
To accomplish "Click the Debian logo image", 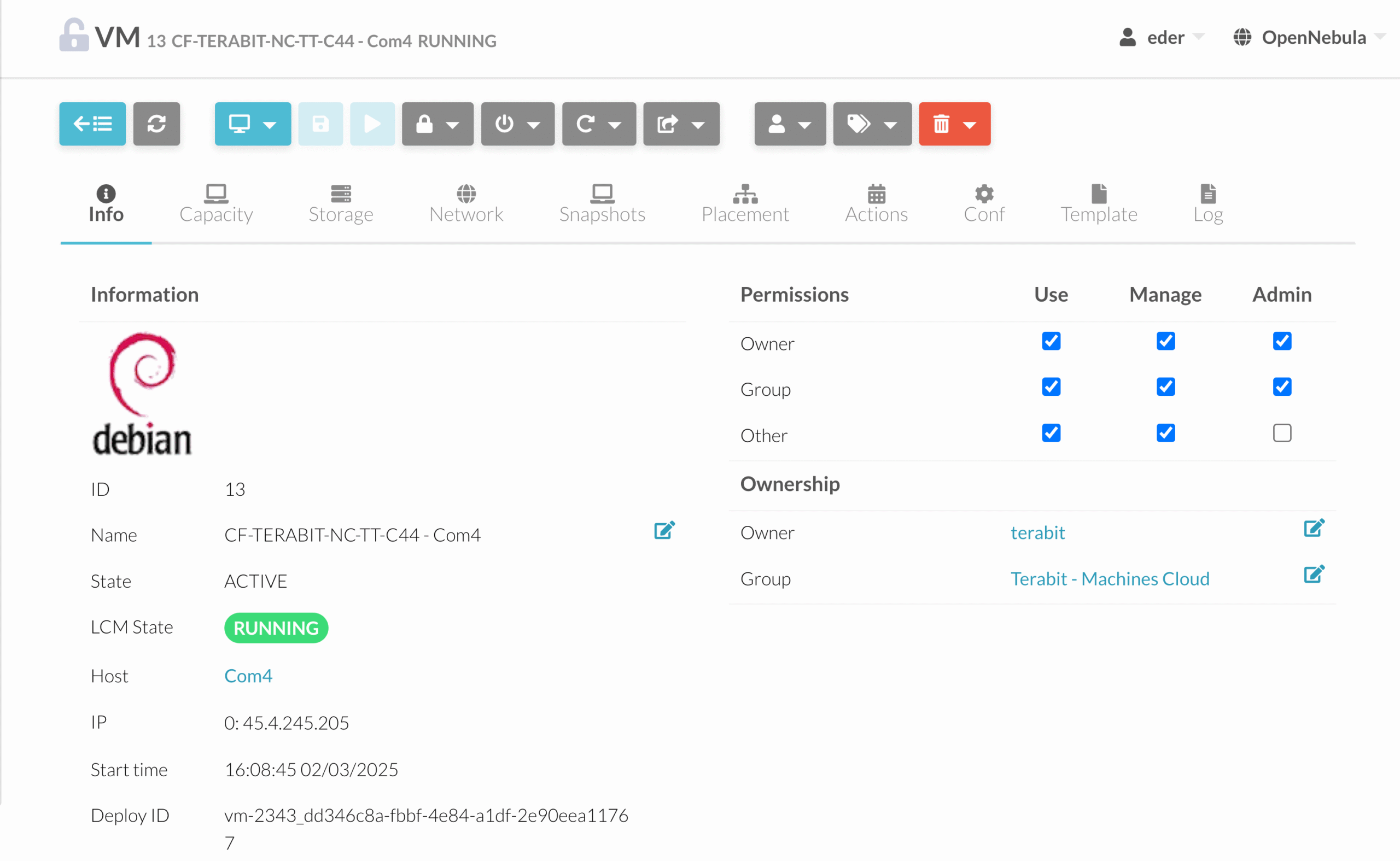I will (142, 394).
